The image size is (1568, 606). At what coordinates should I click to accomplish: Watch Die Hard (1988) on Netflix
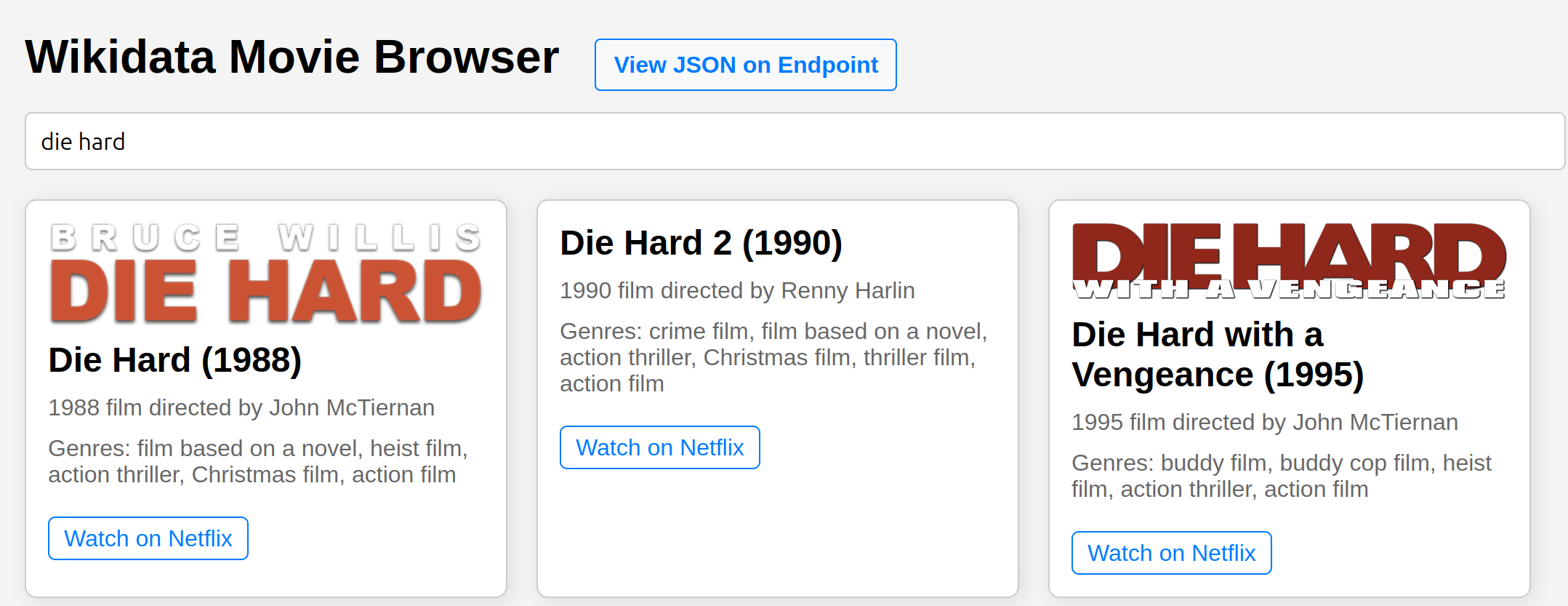pyautogui.click(x=148, y=538)
